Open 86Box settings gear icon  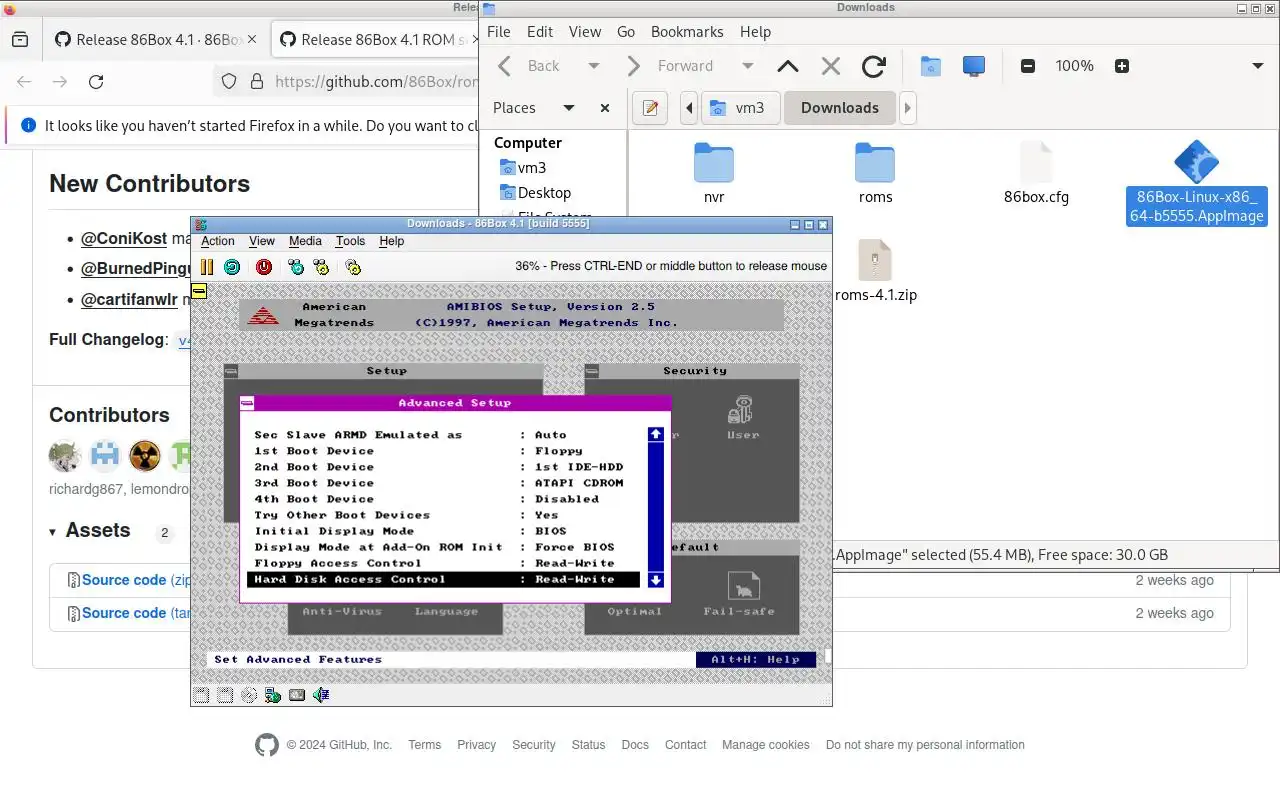(x=353, y=267)
